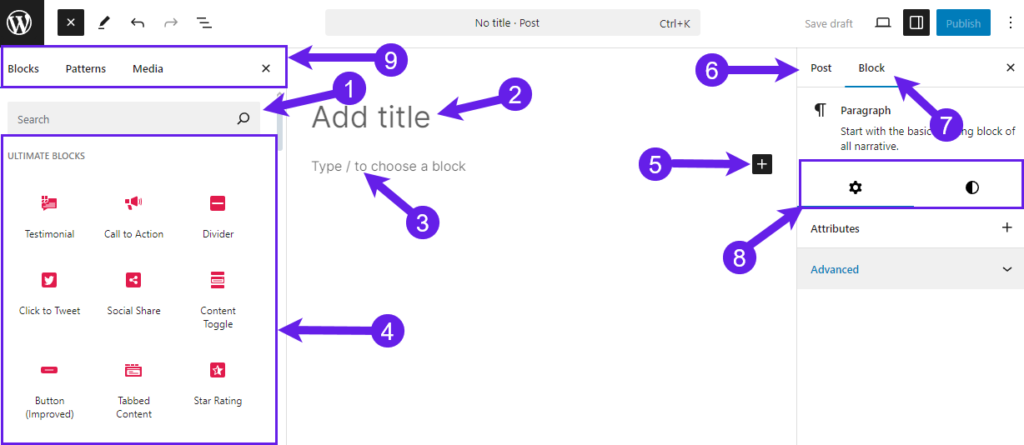Click the Publish button

point(963,23)
